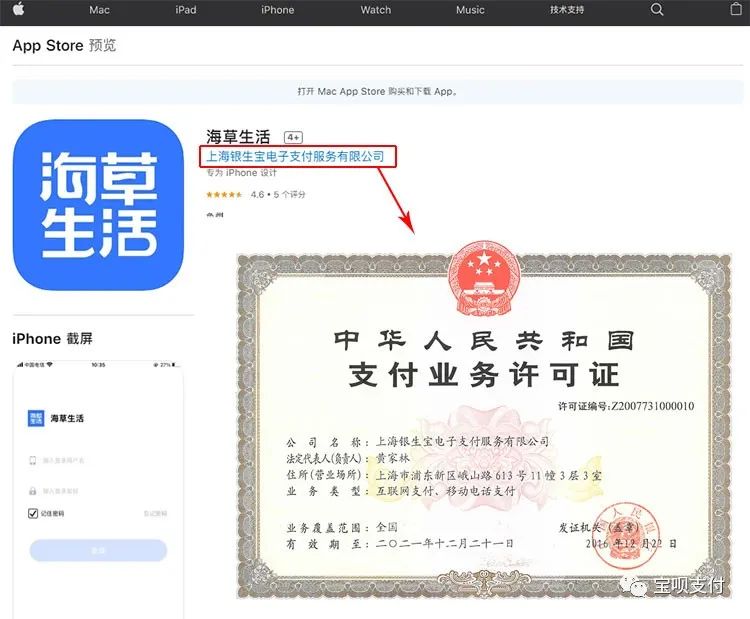Click the validity date 二〇二一年十二月二十一日

click(x=445, y=543)
